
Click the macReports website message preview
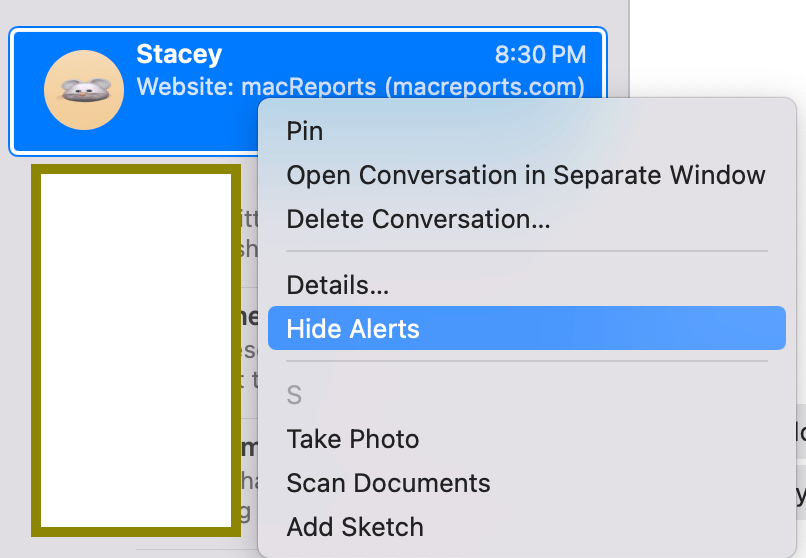pos(360,86)
